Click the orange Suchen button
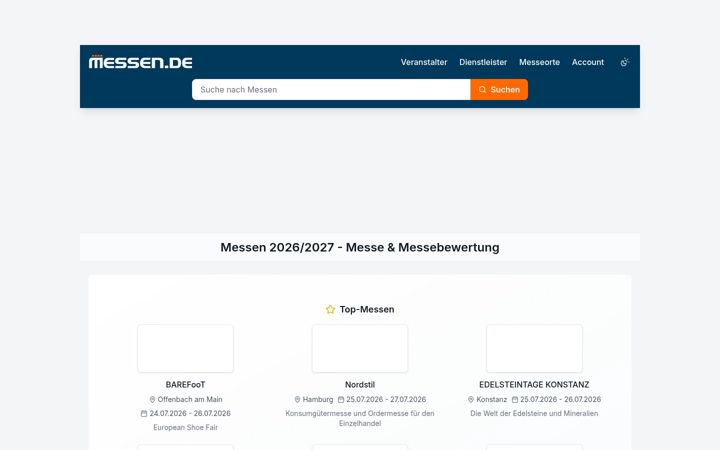Screen dimensions: 720x450 (499, 90)
